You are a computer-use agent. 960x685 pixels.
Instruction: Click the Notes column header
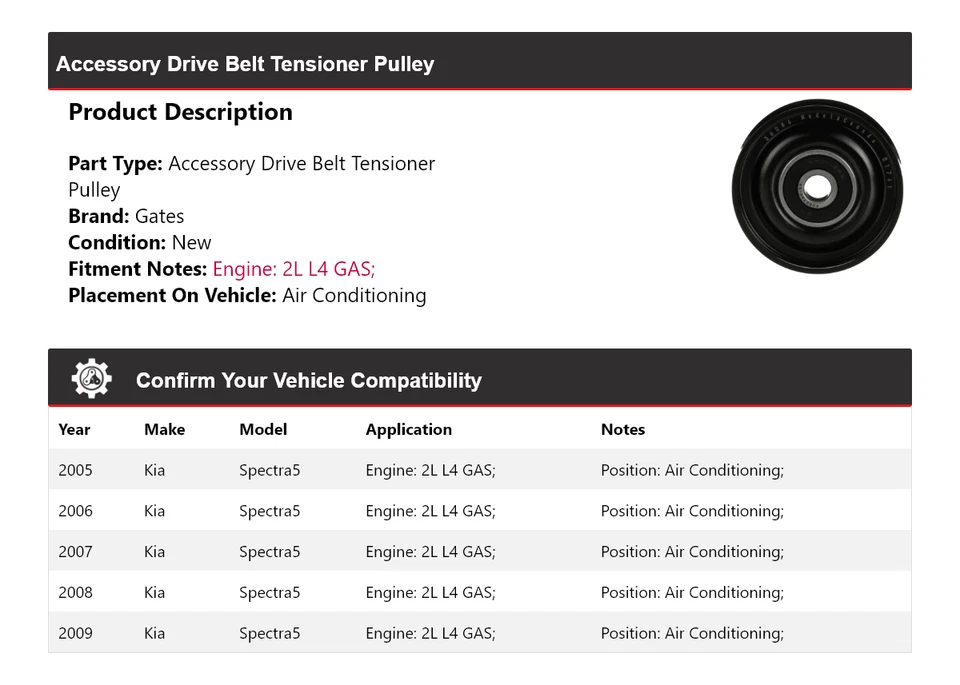click(x=622, y=429)
